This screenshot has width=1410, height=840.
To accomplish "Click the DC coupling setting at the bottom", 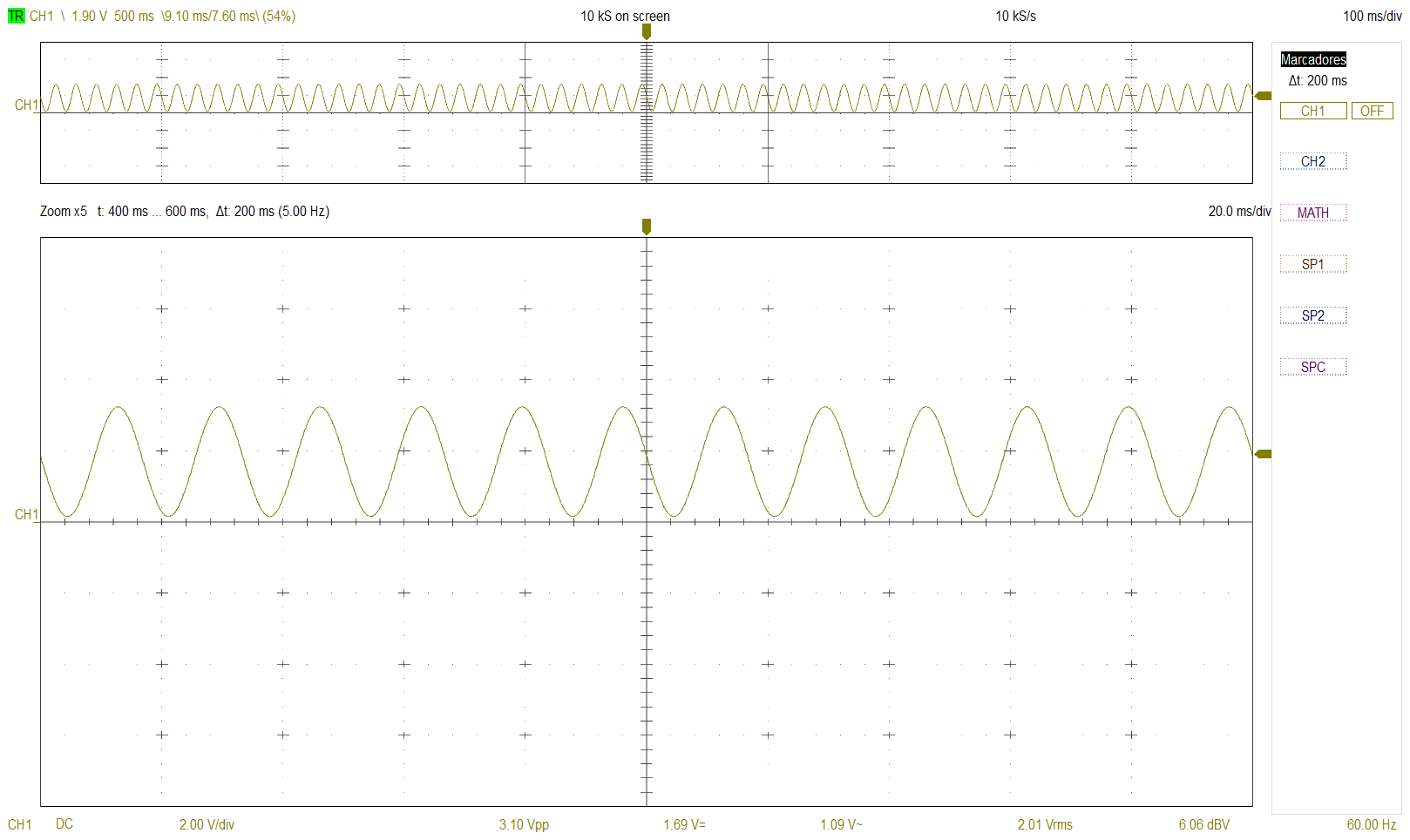I will [64, 824].
